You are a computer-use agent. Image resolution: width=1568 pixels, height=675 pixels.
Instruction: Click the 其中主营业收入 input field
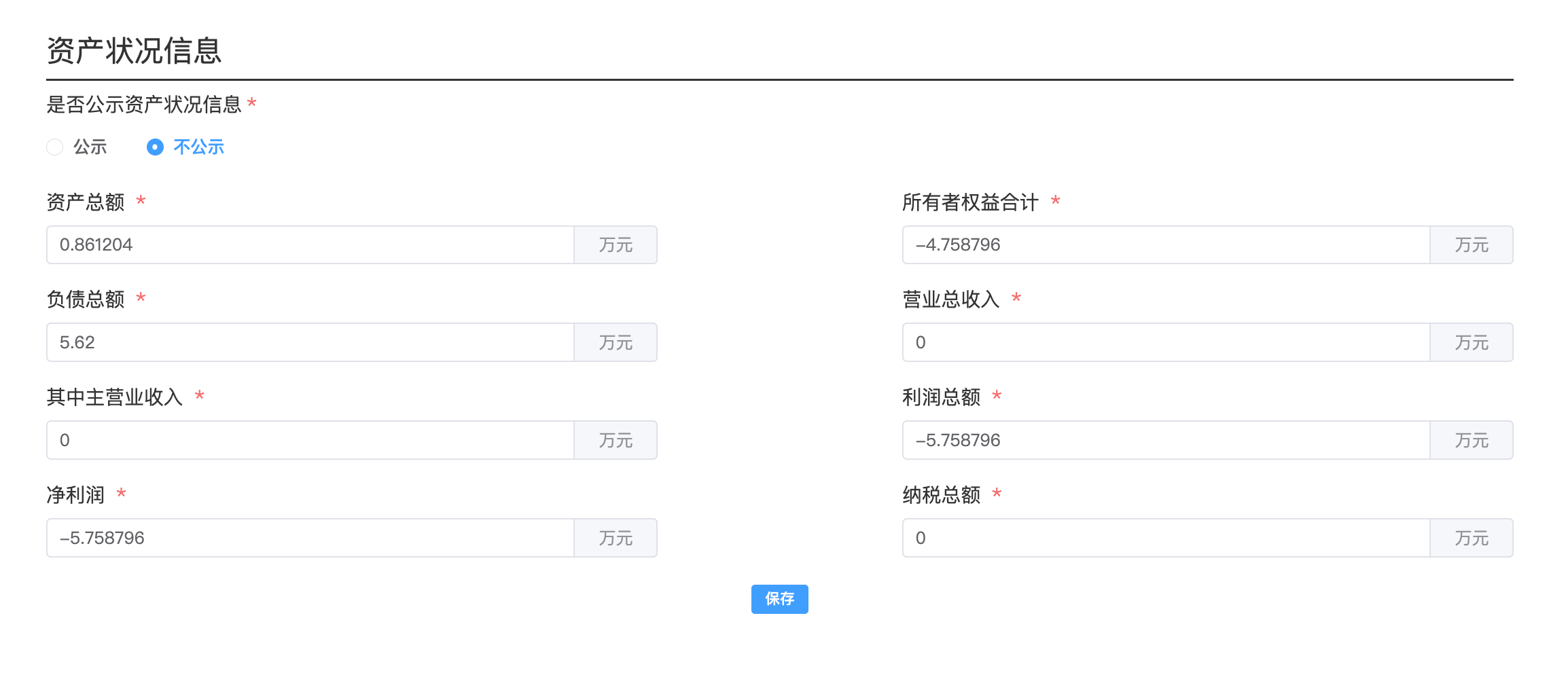pos(306,439)
